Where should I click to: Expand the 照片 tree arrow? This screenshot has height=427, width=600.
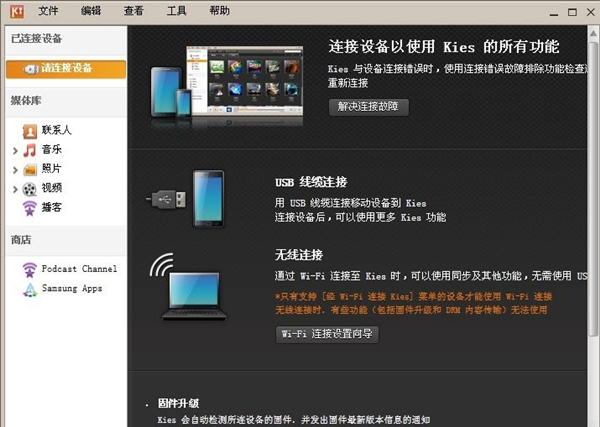(15, 169)
